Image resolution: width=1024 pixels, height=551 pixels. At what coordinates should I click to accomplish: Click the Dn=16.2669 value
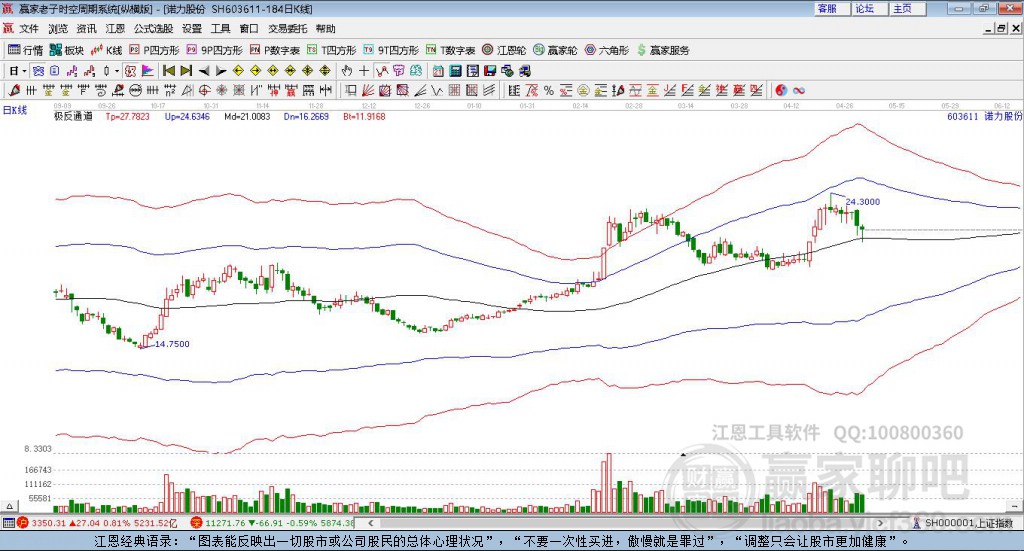pyautogui.click(x=306, y=116)
